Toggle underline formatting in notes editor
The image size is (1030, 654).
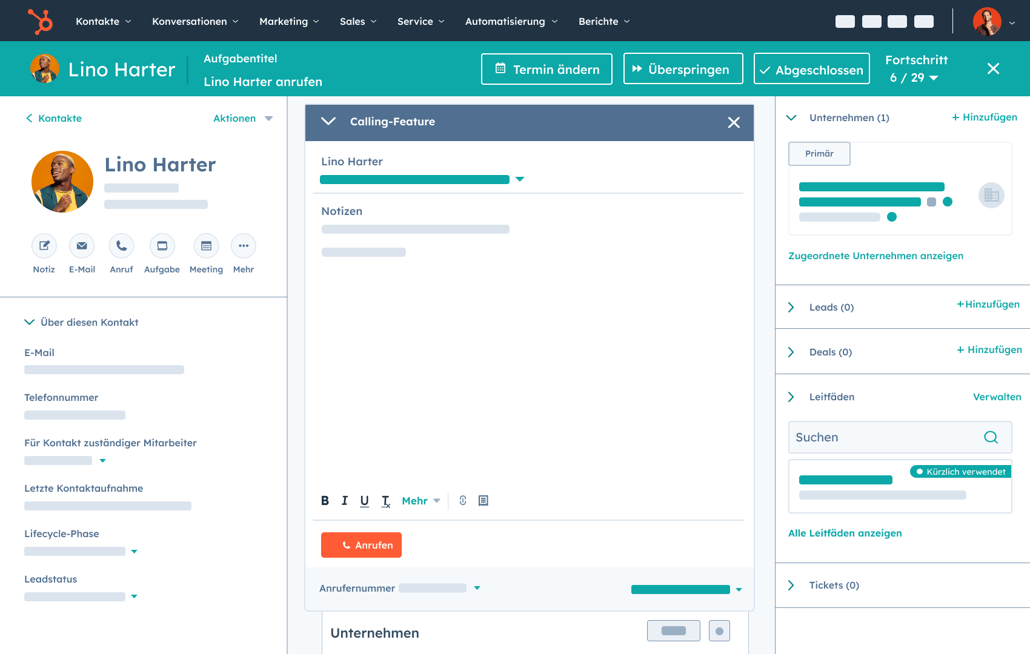(x=364, y=501)
